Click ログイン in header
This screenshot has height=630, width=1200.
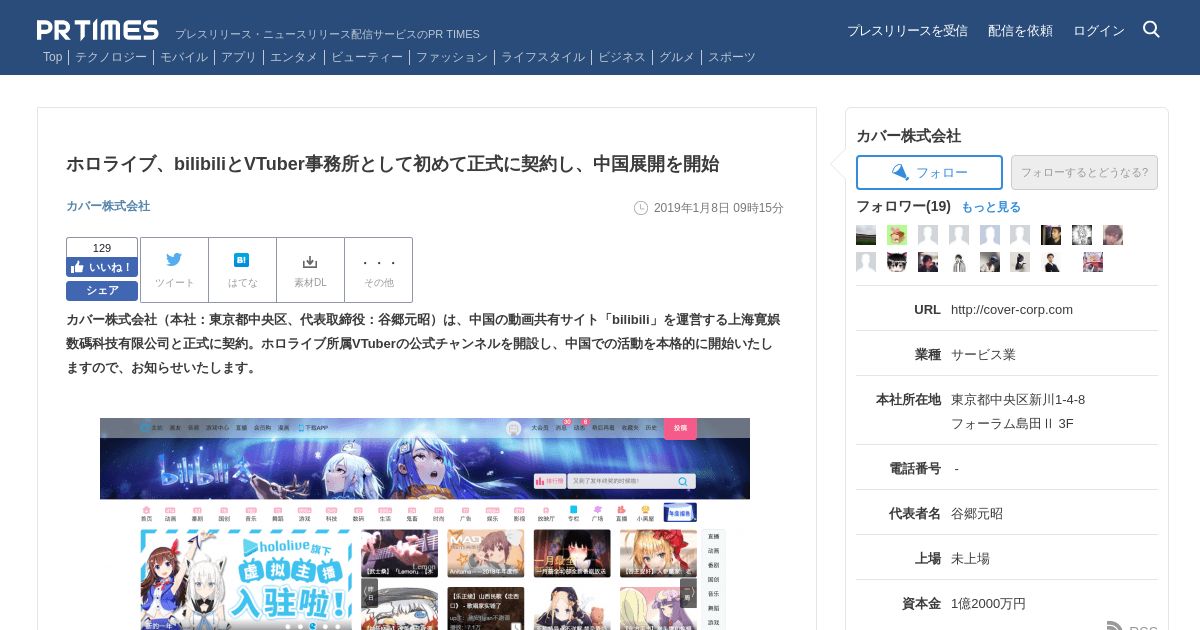[1099, 31]
